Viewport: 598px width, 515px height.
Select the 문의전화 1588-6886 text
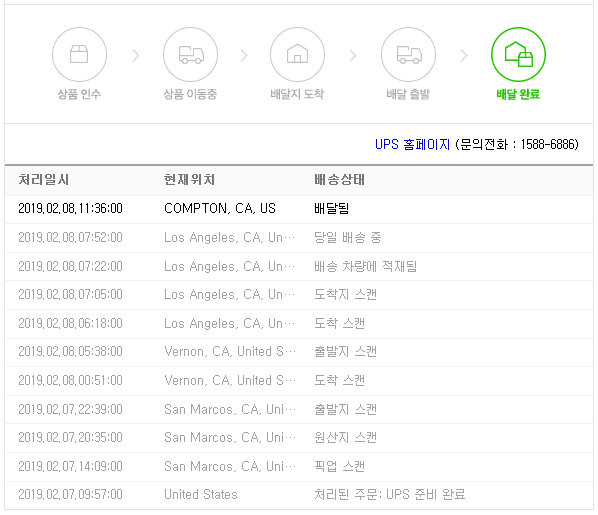click(517, 144)
